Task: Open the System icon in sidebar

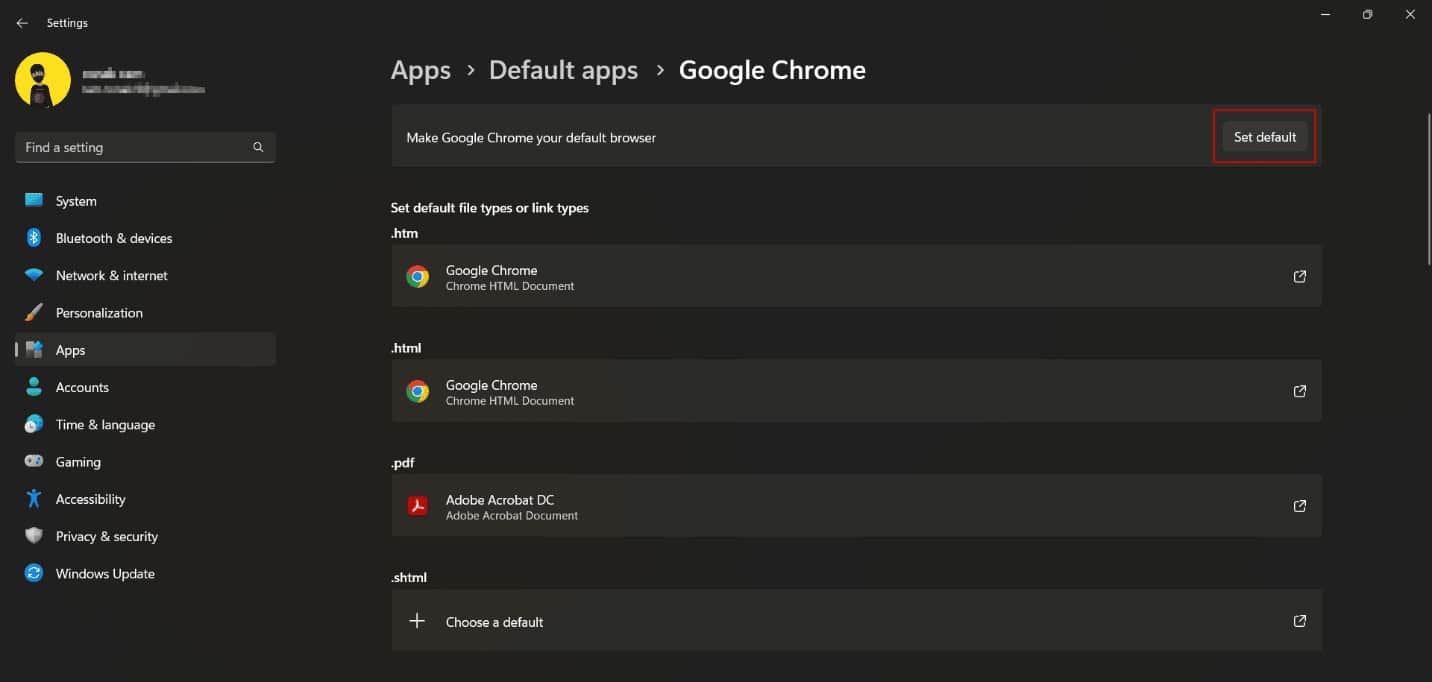Action: click(x=34, y=201)
